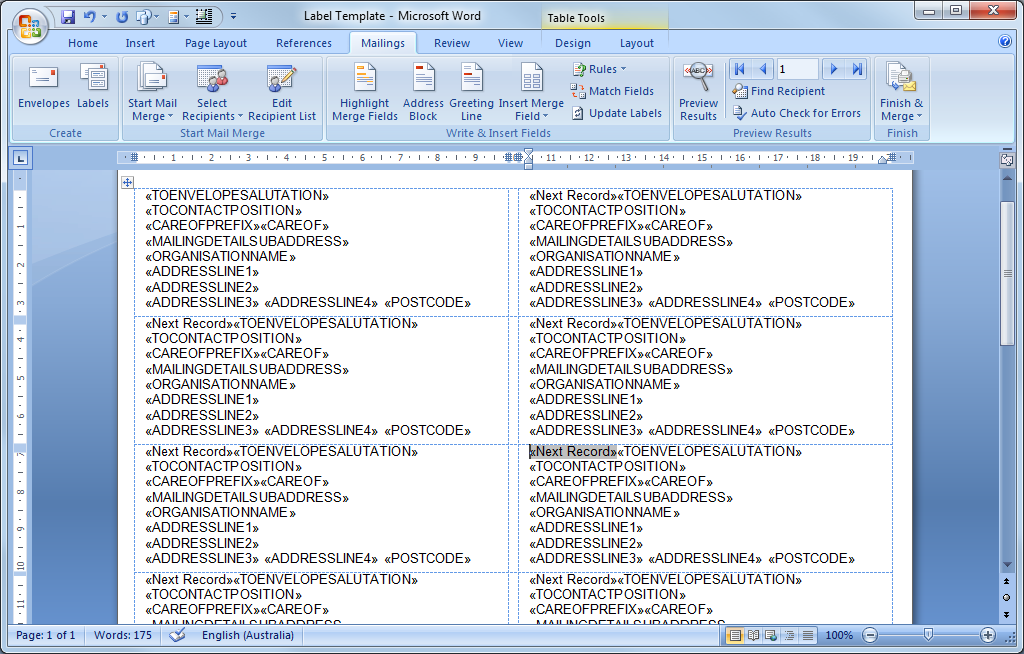Switch to the References tab
1024x654 pixels.
pos(304,43)
